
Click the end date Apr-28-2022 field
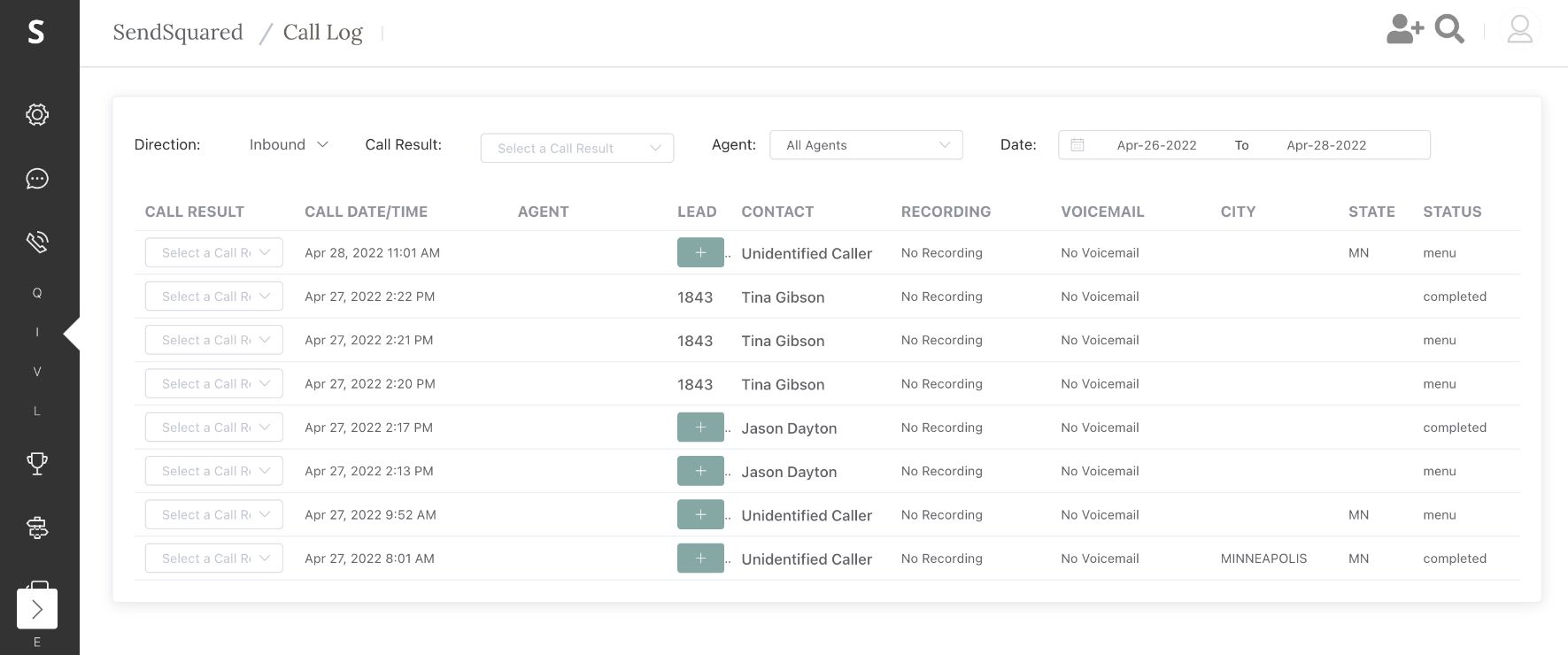tap(1325, 145)
